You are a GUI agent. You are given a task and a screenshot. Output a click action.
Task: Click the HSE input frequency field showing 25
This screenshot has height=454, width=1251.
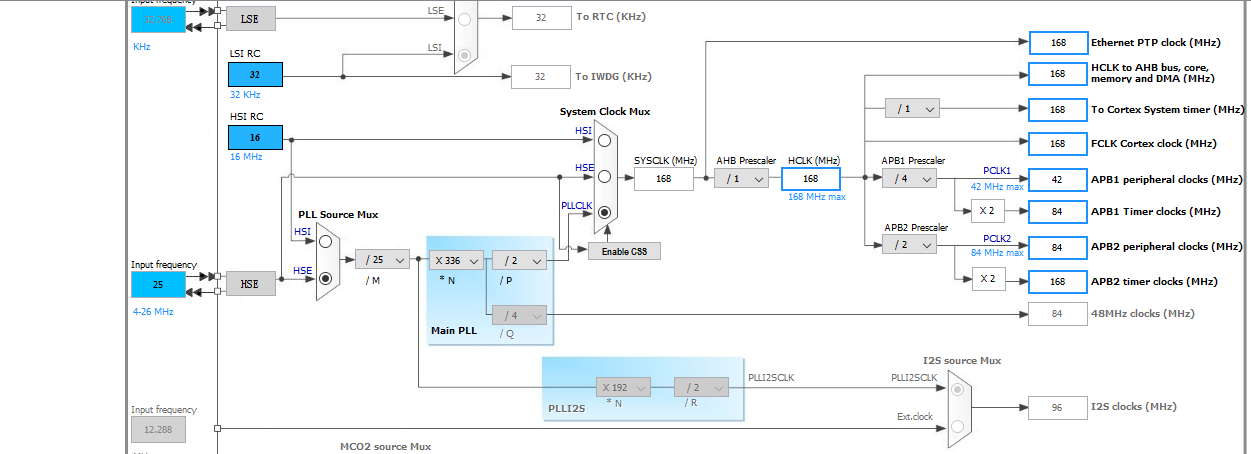158,284
